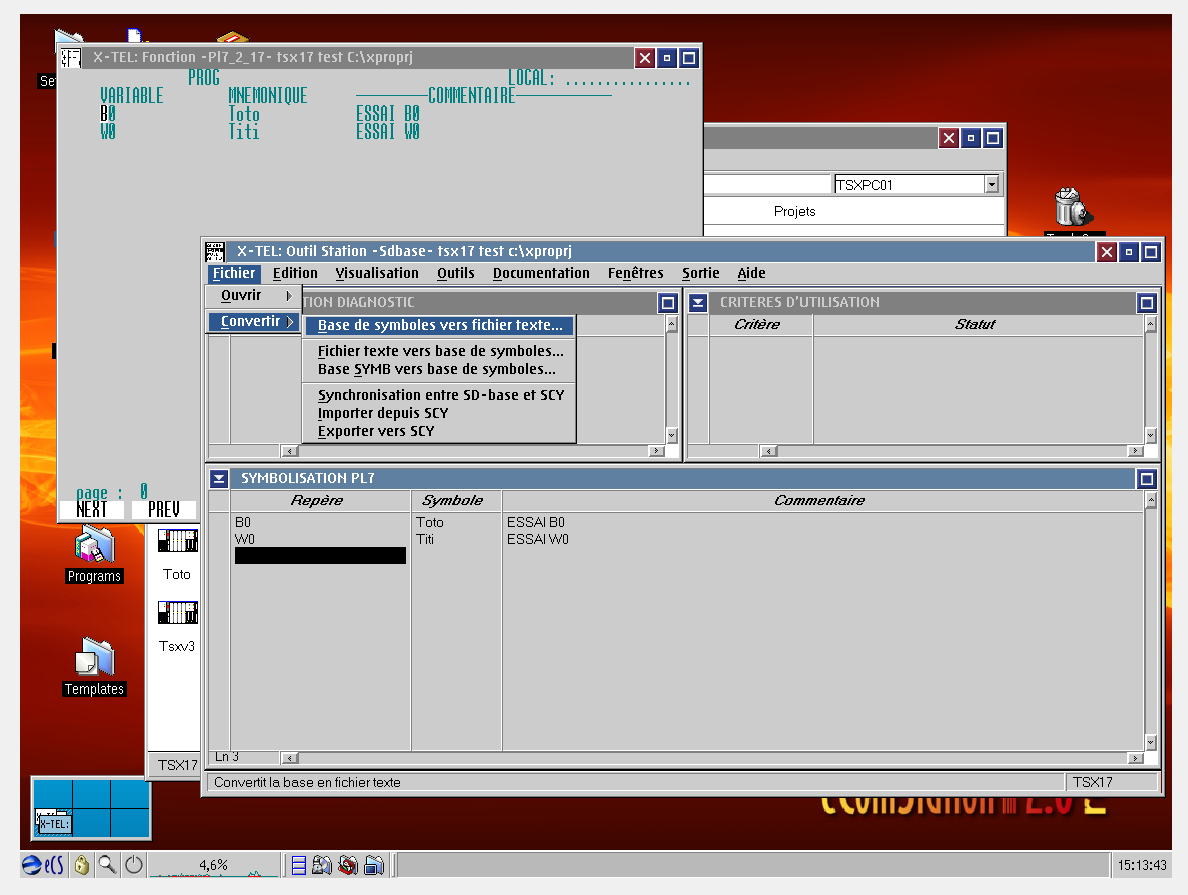Viewport: 1188px width, 895px height.
Task: Expand the Ouvrir submenu
Action: coord(253,296)
